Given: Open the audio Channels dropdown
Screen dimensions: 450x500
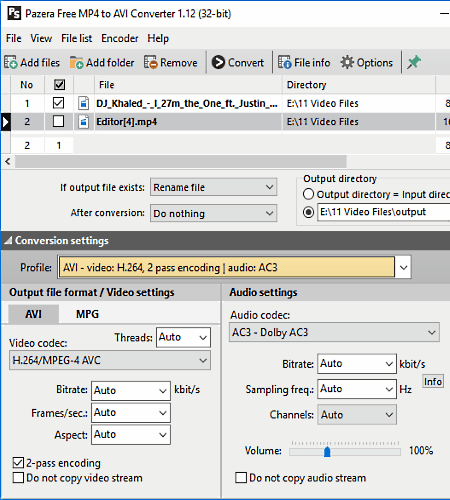Looking at the screenshot, I should pos(357,415).
